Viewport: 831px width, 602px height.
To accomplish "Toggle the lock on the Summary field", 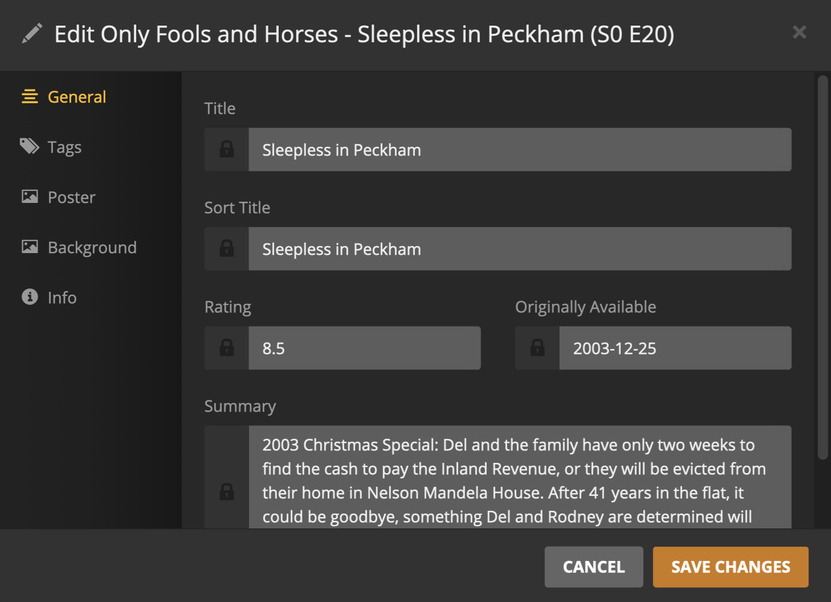I will tap(227, 491).
